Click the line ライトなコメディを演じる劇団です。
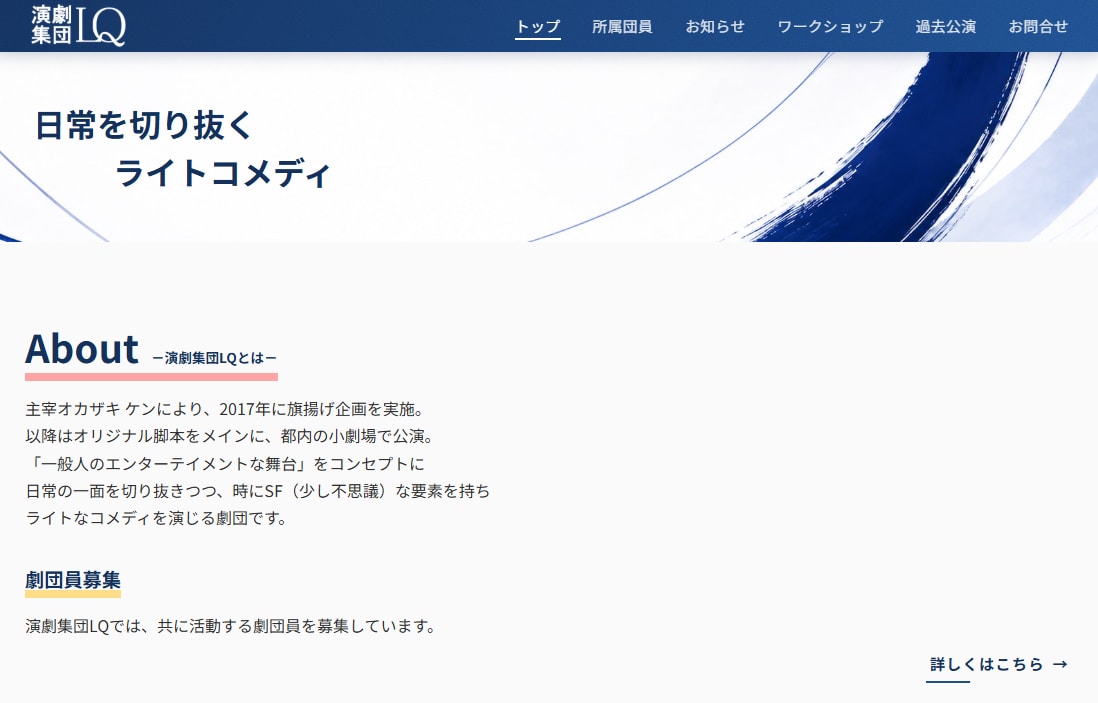This screenshot has height=703, width=1098. (x=156, y=518)
